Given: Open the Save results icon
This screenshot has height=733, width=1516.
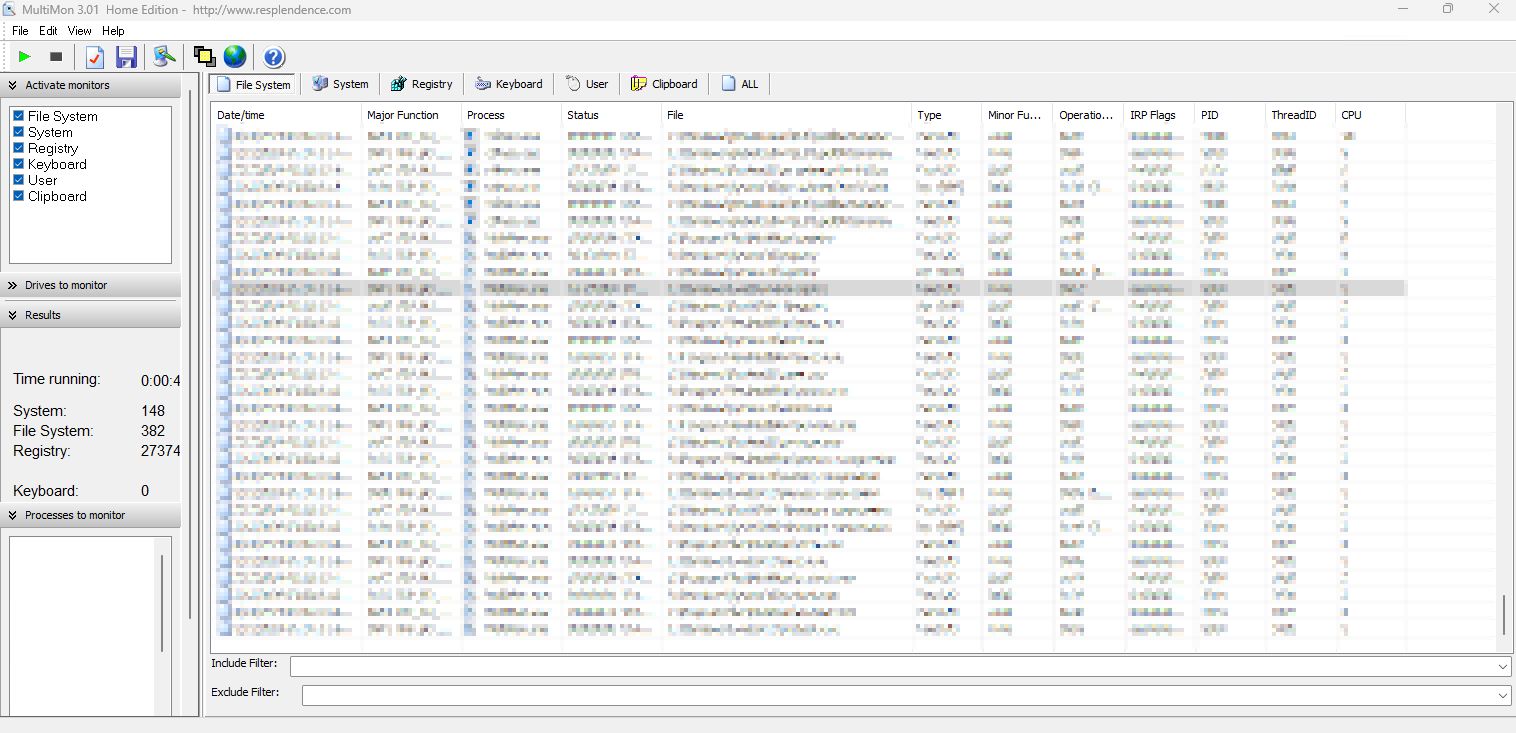Looking at the screenshot, I should point(126,56).
